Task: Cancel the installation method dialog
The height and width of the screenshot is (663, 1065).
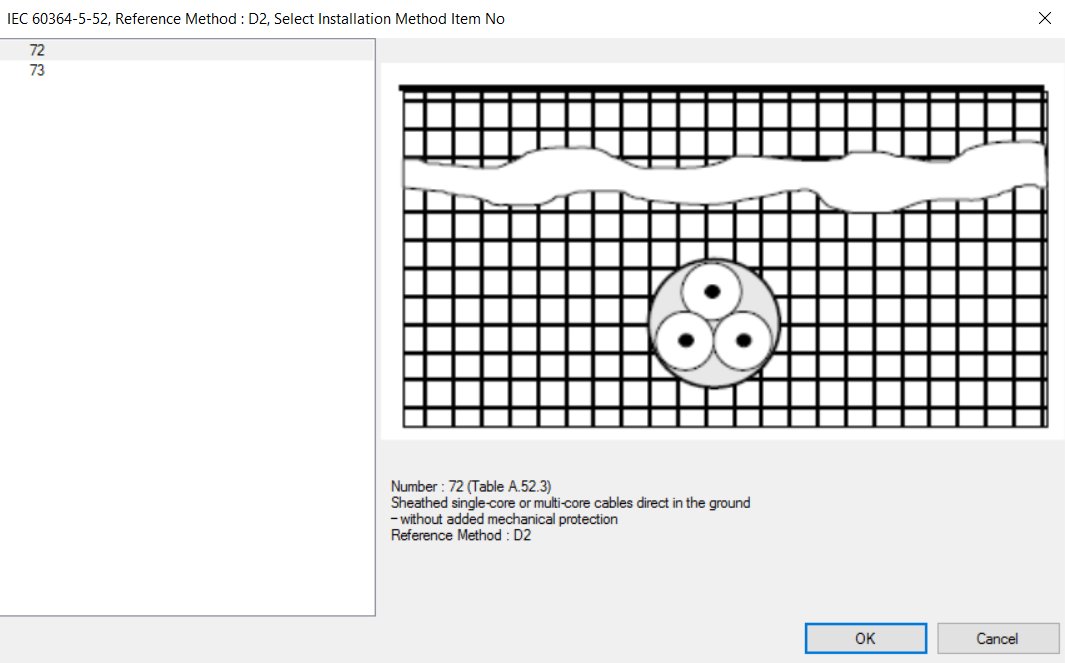Action: (997, 638)
